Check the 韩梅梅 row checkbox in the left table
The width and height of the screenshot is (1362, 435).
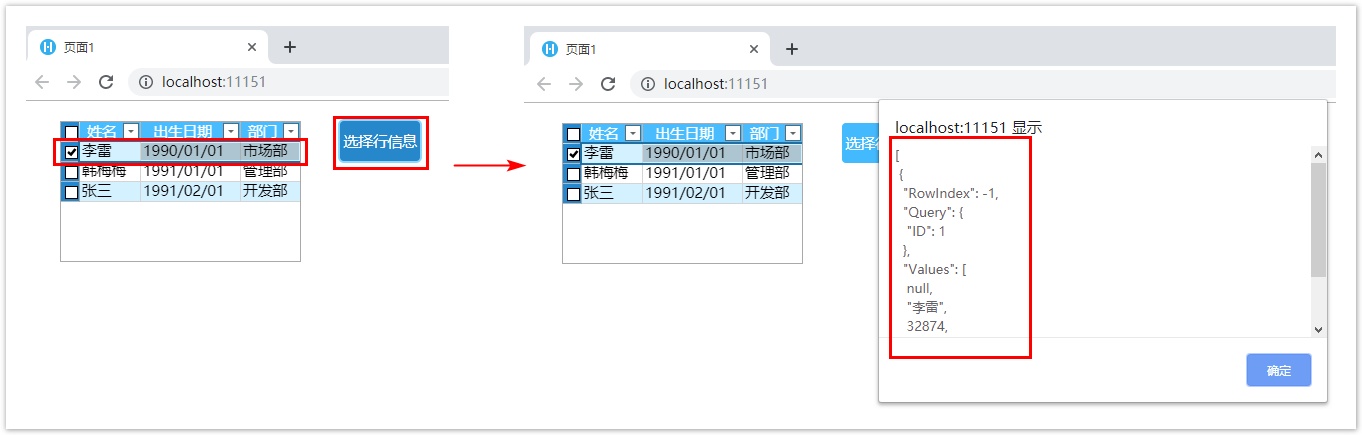71,172
